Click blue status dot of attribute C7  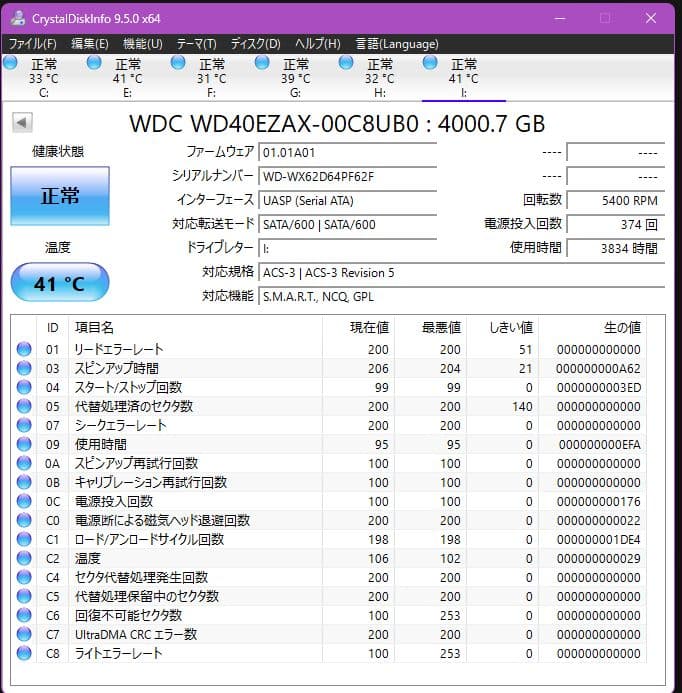(x=24, y=634)
